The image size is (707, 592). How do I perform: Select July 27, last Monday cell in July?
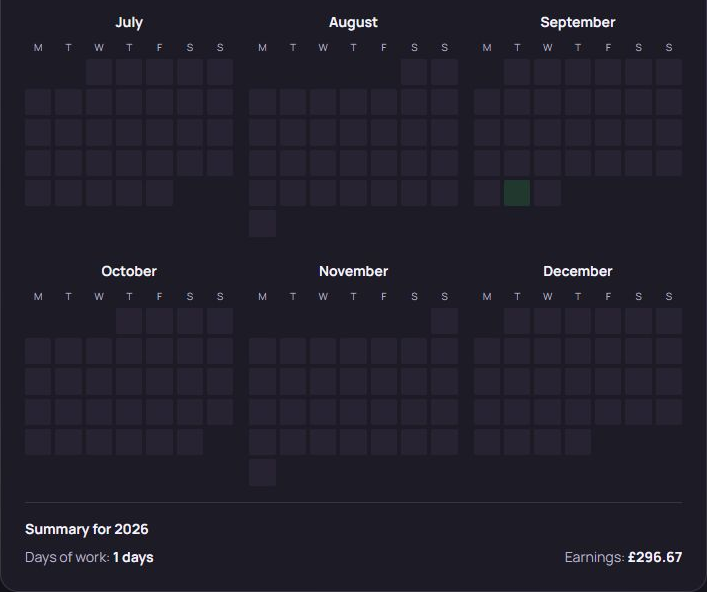(x=38, y=193)
